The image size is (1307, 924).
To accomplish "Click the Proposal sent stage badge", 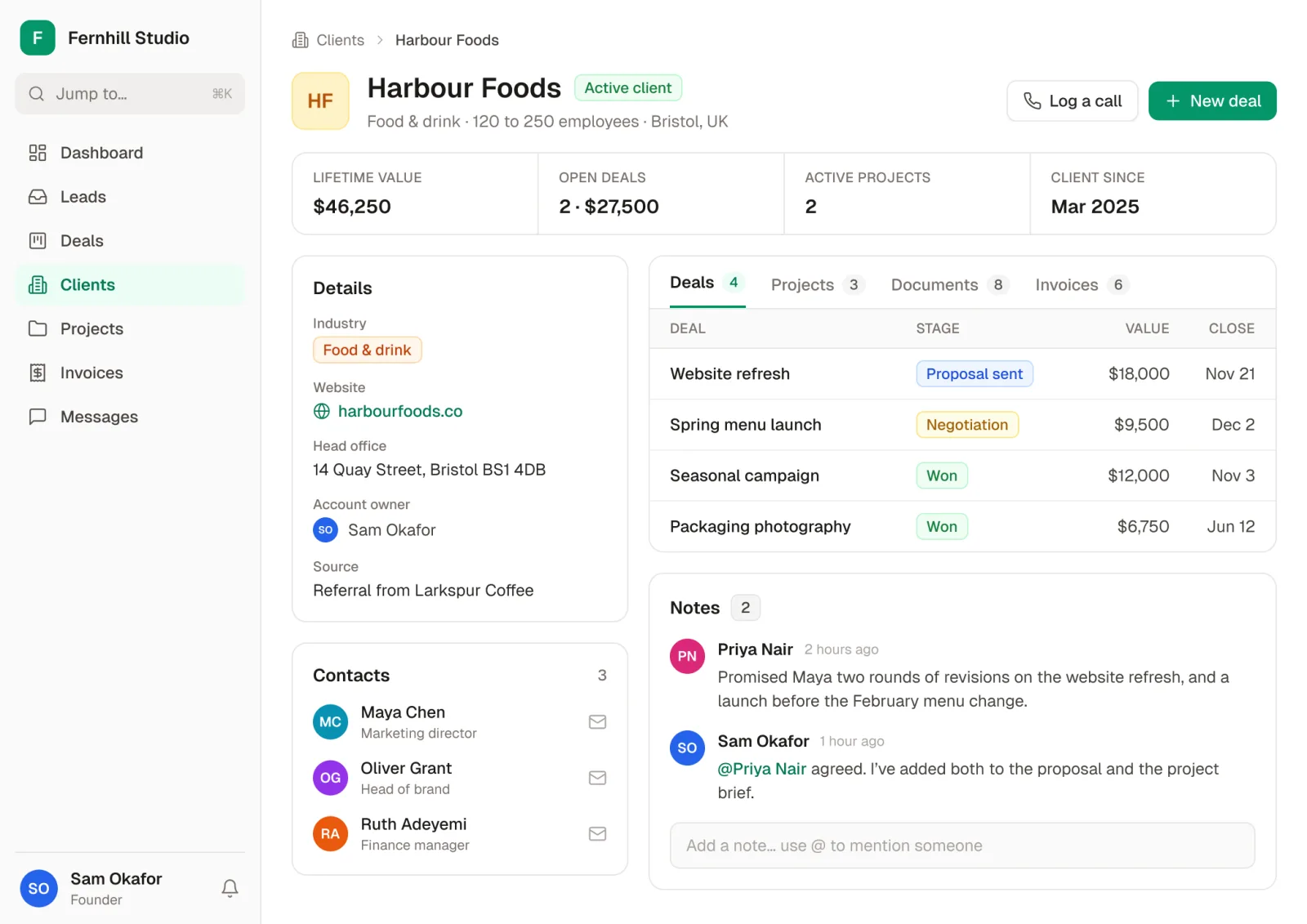I will click(975, 374).
